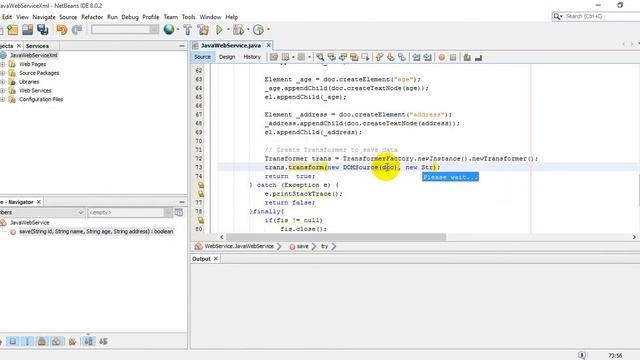Expand the Web Services tree node
Screen dimensions: 640x360
pos(3,91)
